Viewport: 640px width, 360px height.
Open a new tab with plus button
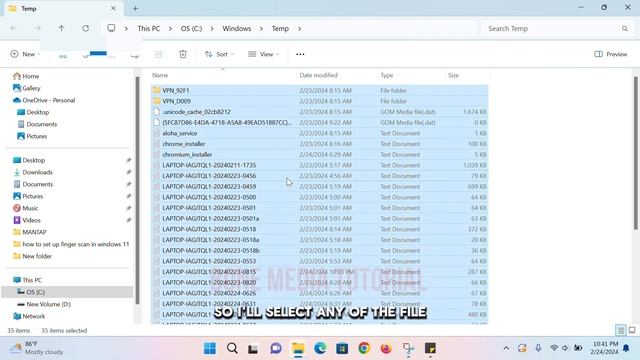(135, 8)
